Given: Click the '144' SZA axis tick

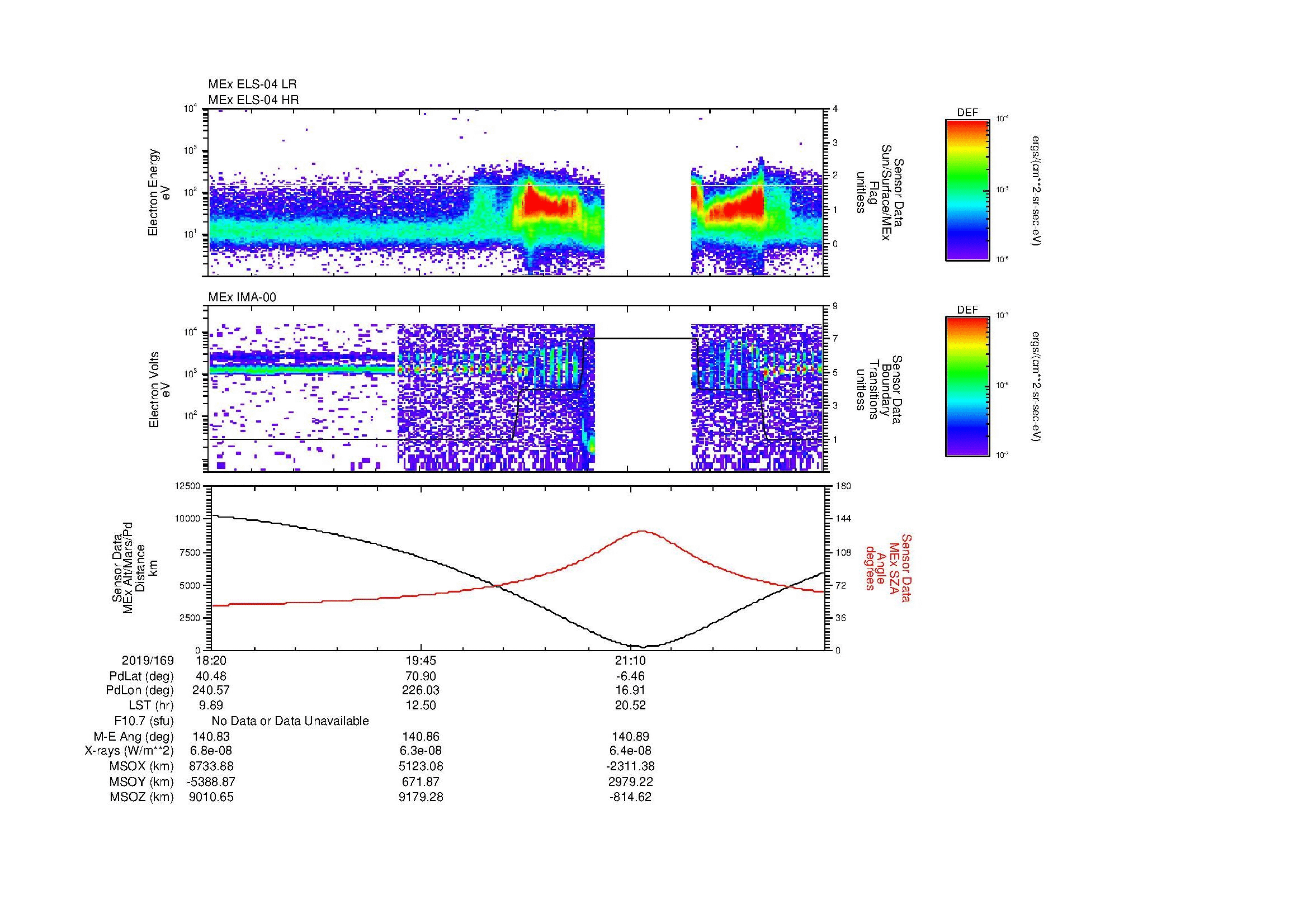Looking at the screenshot, I should click(x=843, y=519).
